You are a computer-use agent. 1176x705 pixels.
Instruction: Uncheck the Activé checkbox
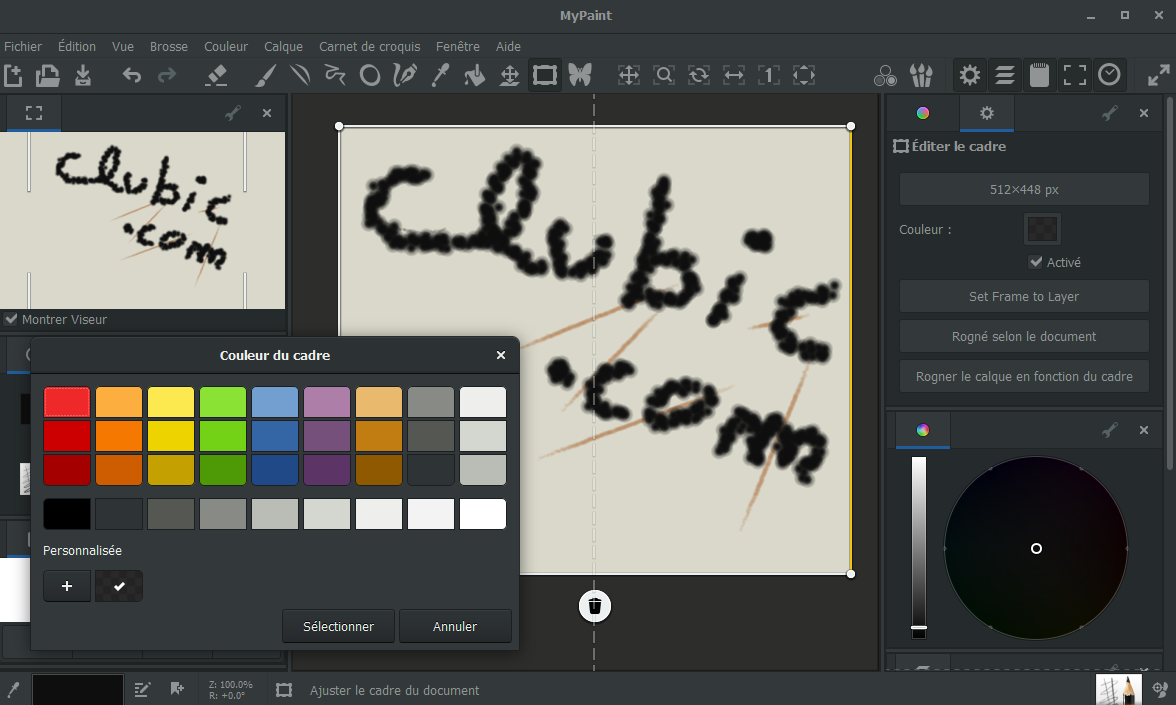[x=1036, y=262]
